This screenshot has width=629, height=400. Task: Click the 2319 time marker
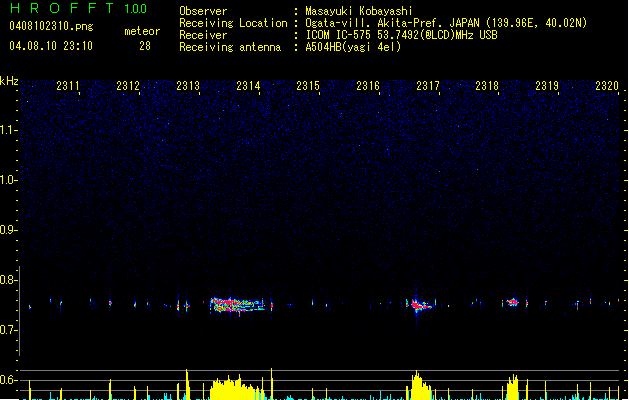(547, 86)
